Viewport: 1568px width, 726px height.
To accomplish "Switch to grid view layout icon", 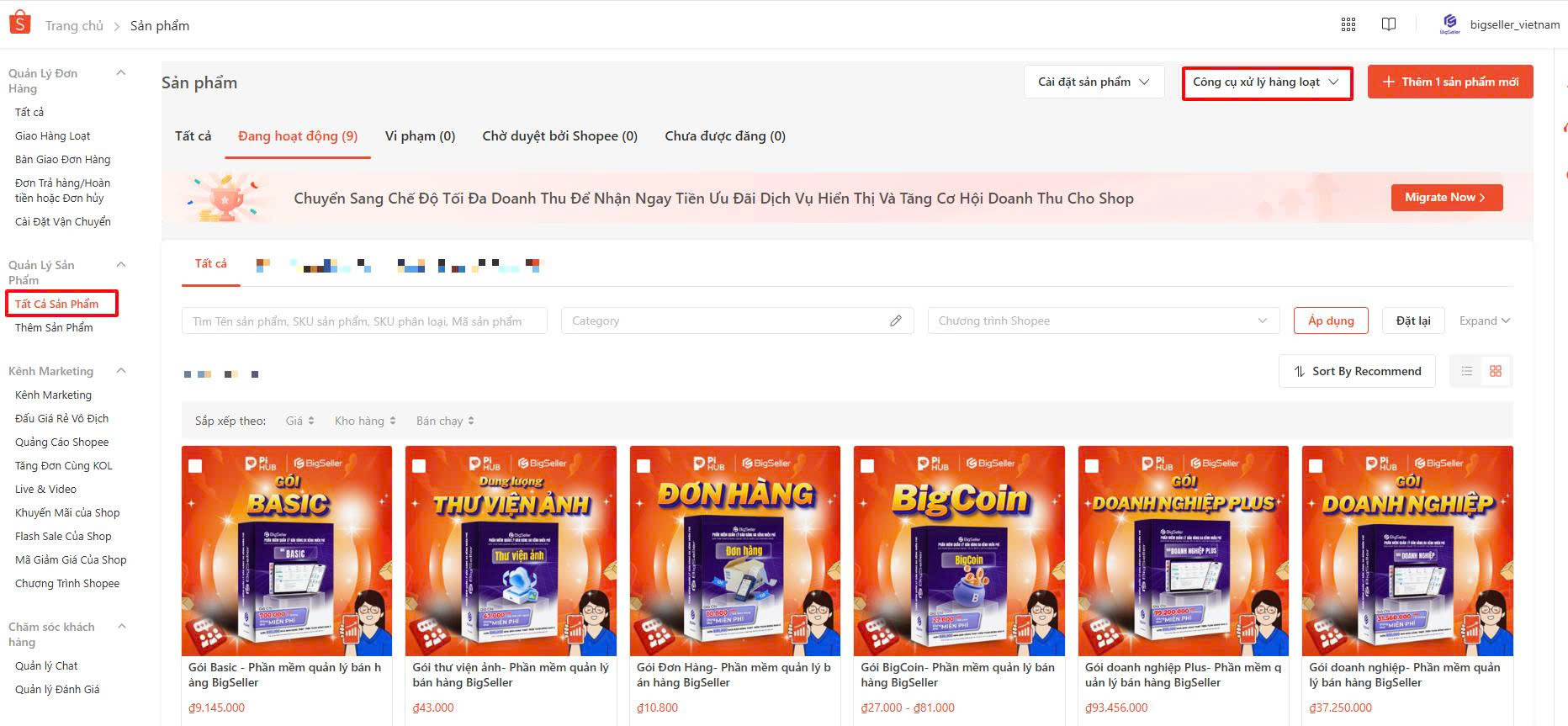I will click(x=1495, y=371).
